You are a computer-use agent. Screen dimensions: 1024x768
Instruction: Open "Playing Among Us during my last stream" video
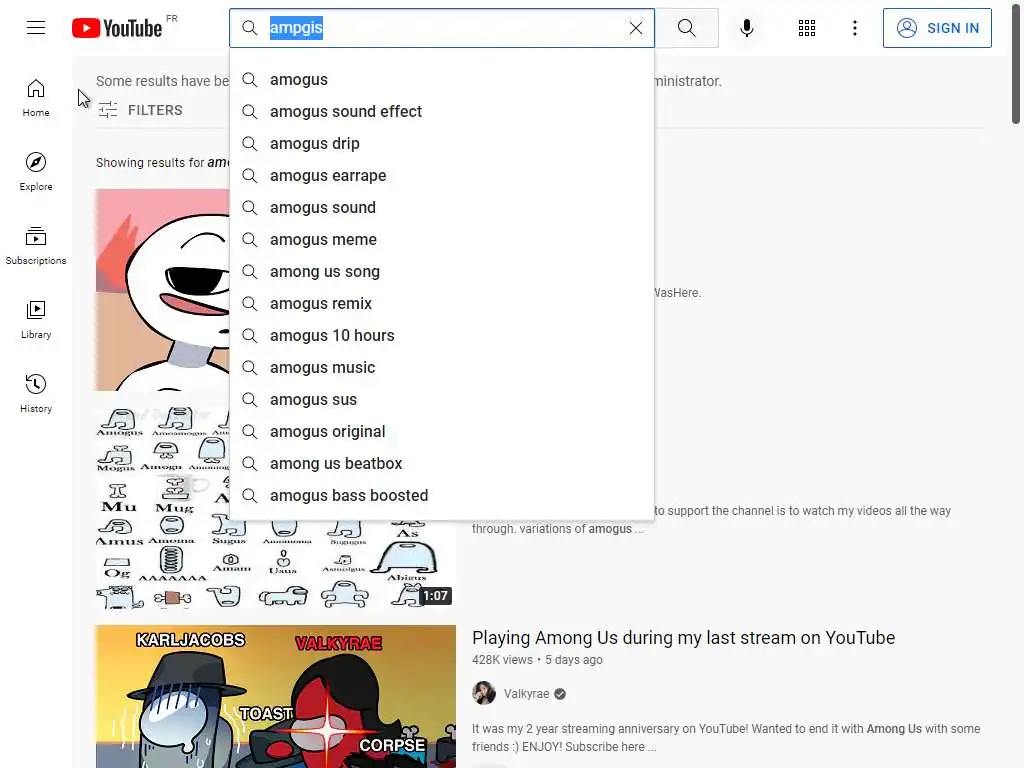[683, 637]
